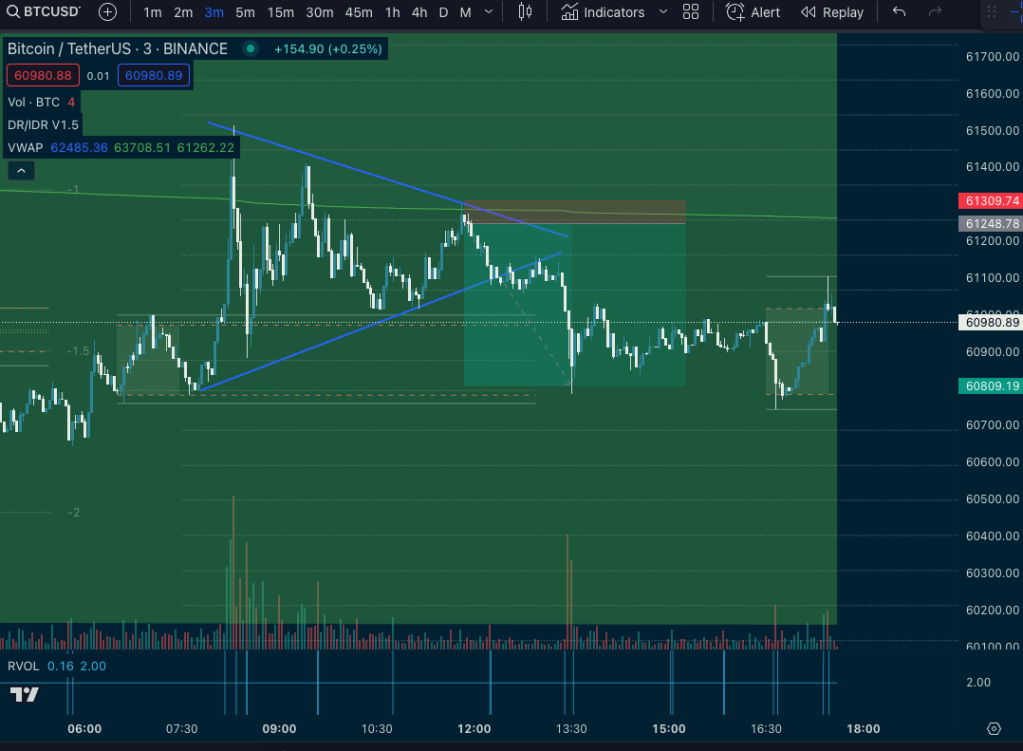Open chart settings gear at bottom right
Viewport: 1023px width, 751px height.
tap(993, 728)
